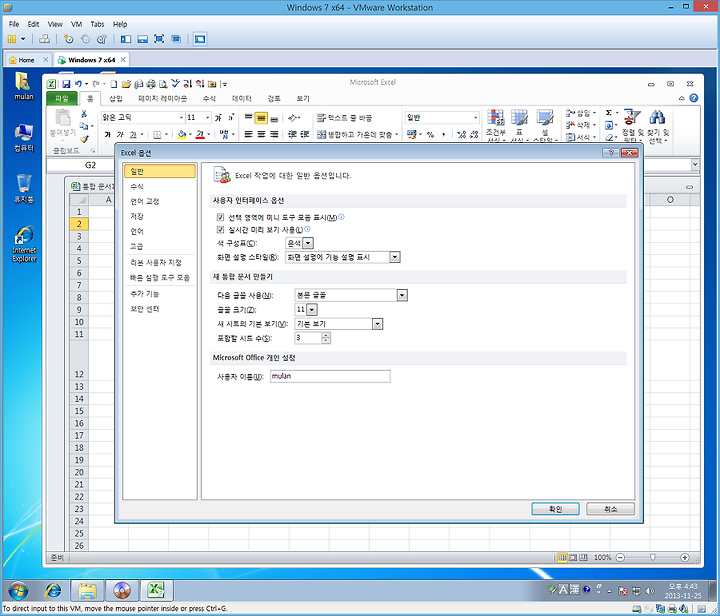Open the ScreenTip style dropdown
This screenshot has width=720, height=616.
[395, 257]
